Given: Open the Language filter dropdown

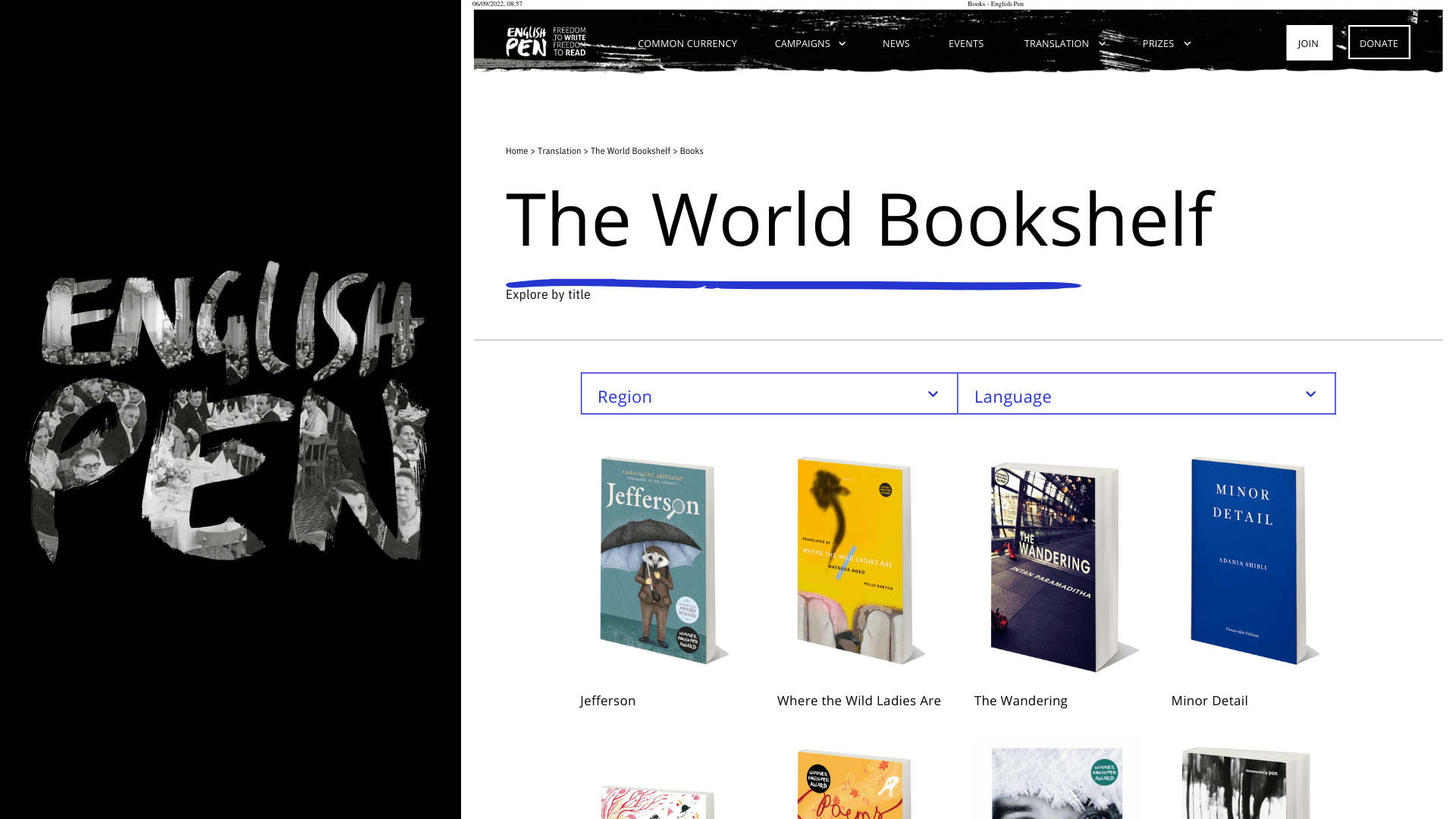Looking at the screenshot, I should 1147,394.
